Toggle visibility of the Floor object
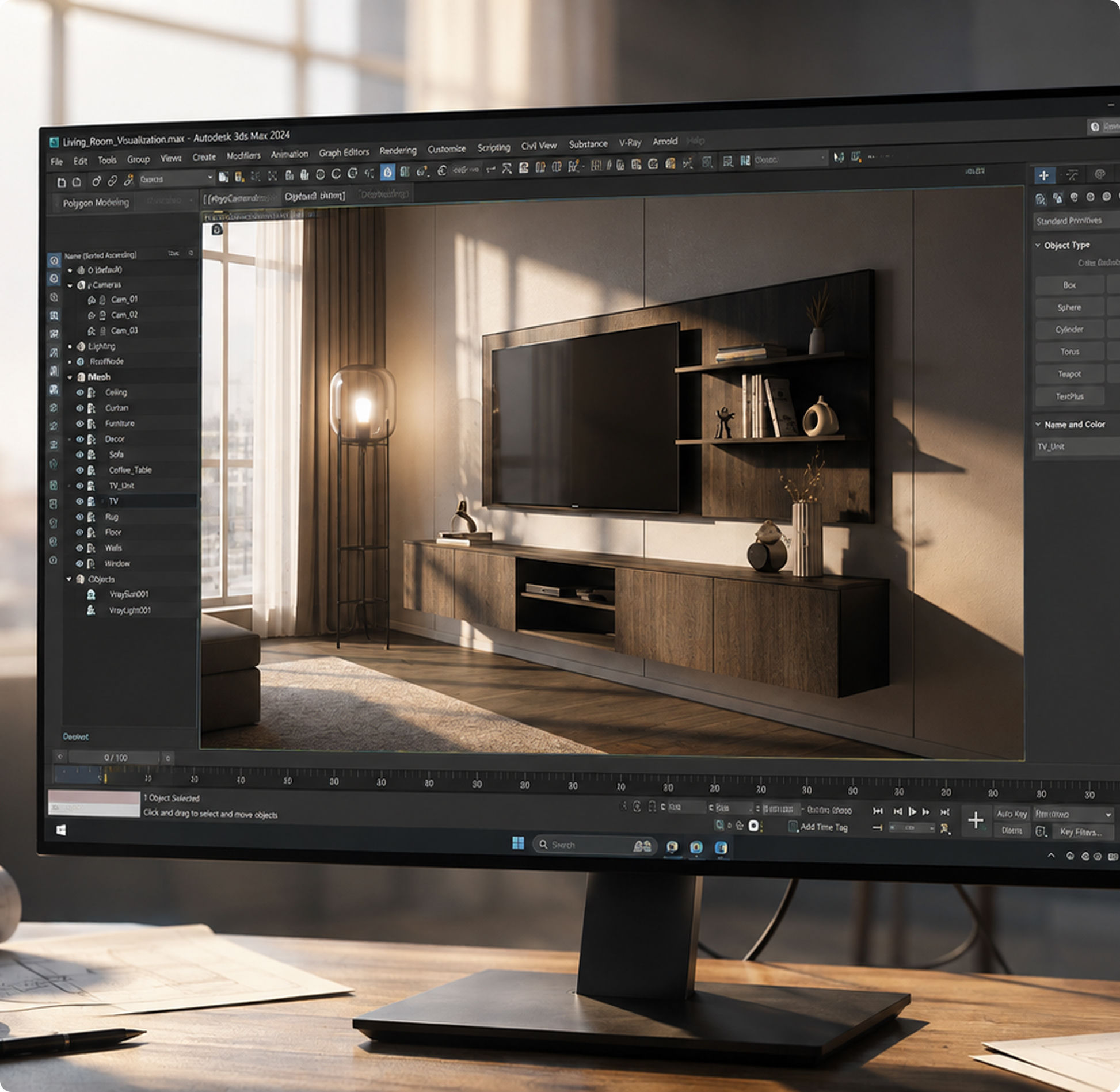The image size is (1120, 1092). 80,532
